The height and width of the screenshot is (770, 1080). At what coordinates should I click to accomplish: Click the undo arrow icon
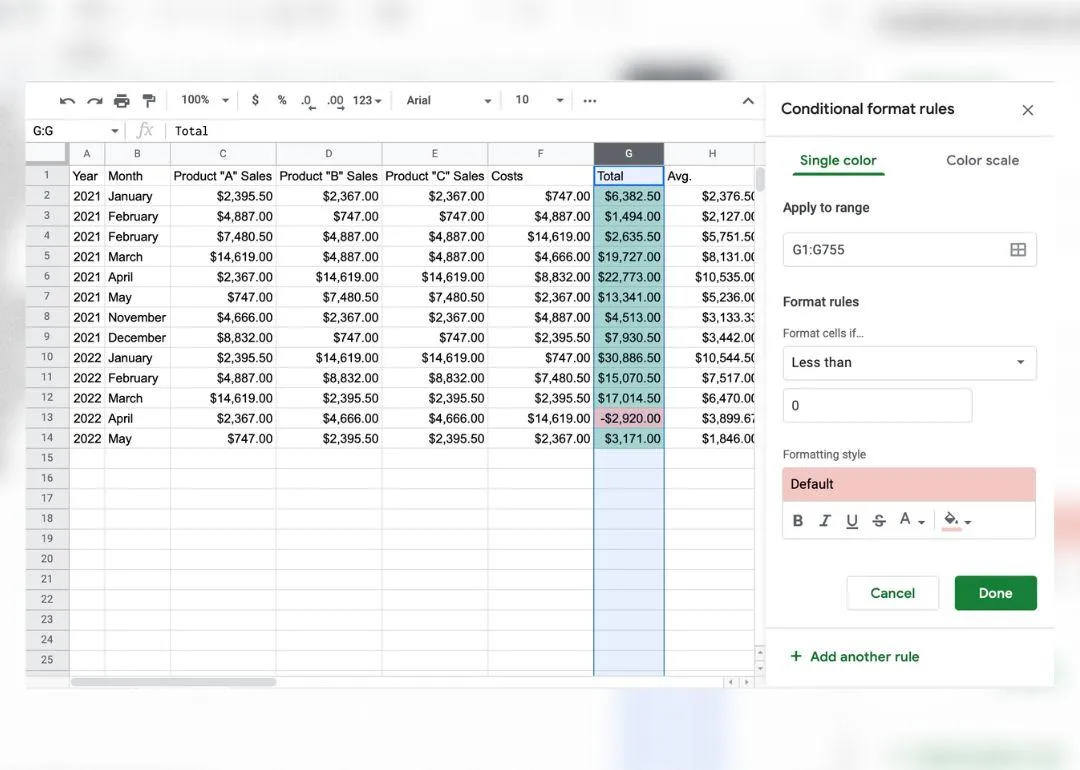[x=67, y=101]
